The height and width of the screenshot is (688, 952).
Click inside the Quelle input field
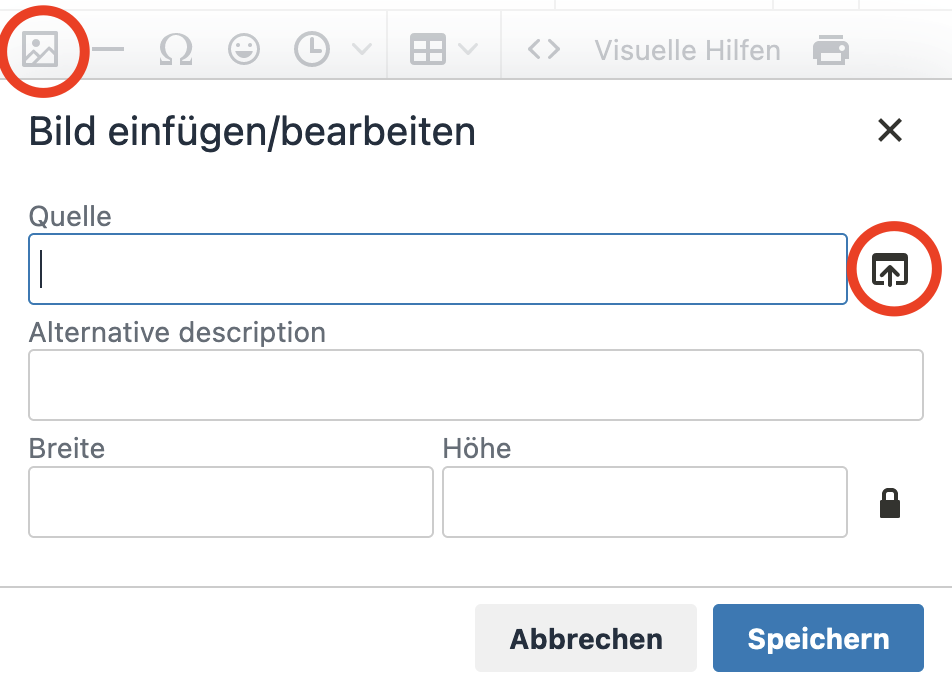coord(438,268)
